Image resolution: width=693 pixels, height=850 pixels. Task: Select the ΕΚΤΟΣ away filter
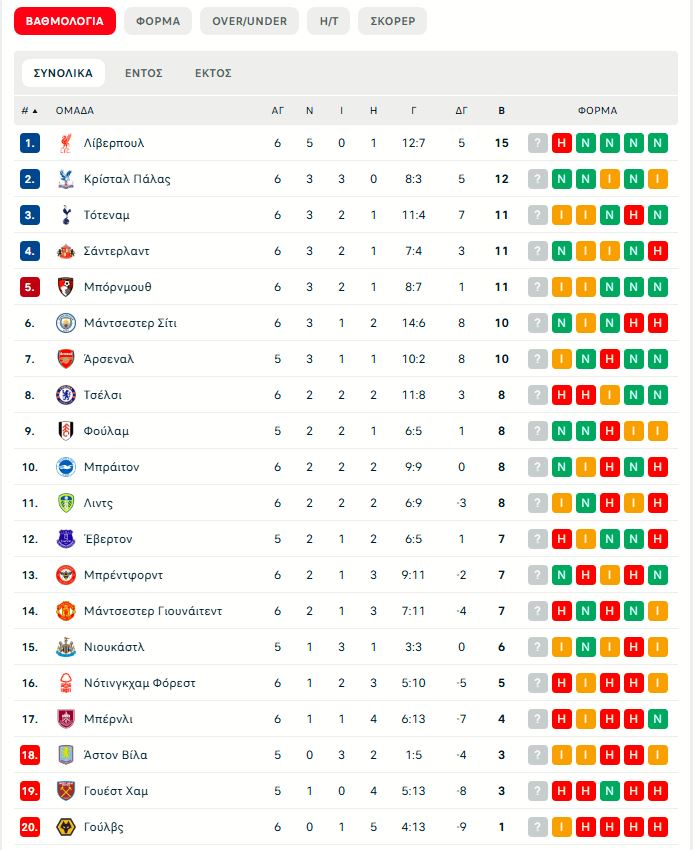click(x=213, y=73)
